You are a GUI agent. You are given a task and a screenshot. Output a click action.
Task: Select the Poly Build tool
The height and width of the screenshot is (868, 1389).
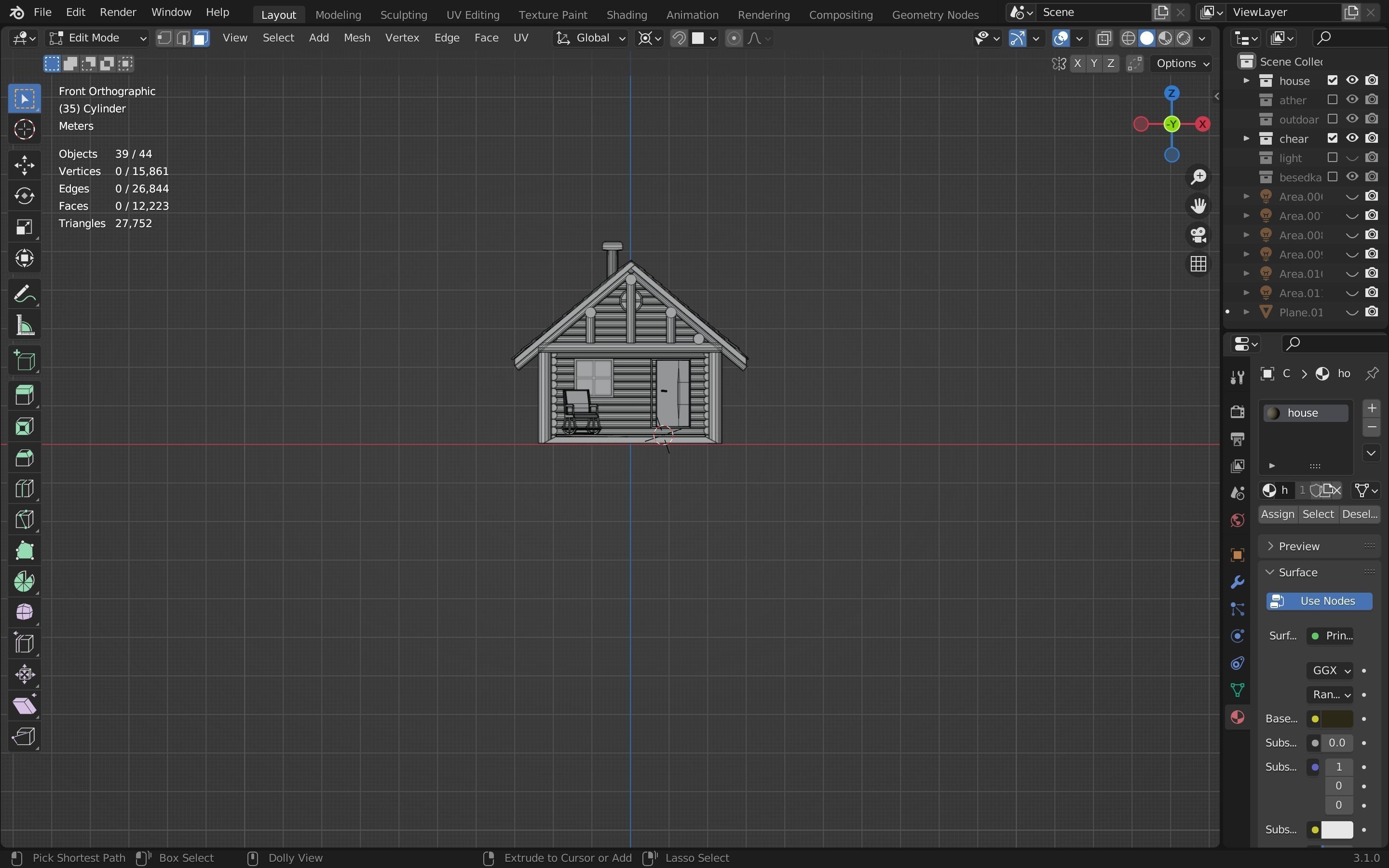click(24, 551)
